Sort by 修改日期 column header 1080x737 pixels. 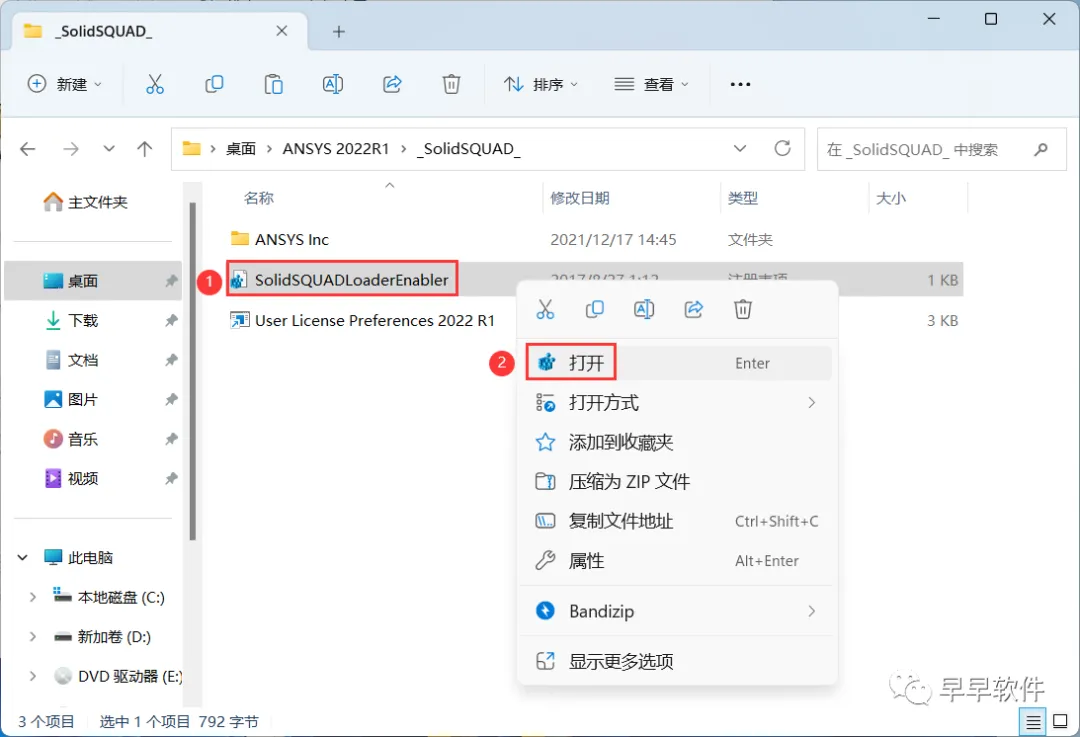pyautogui.click(x=580, y=198)
